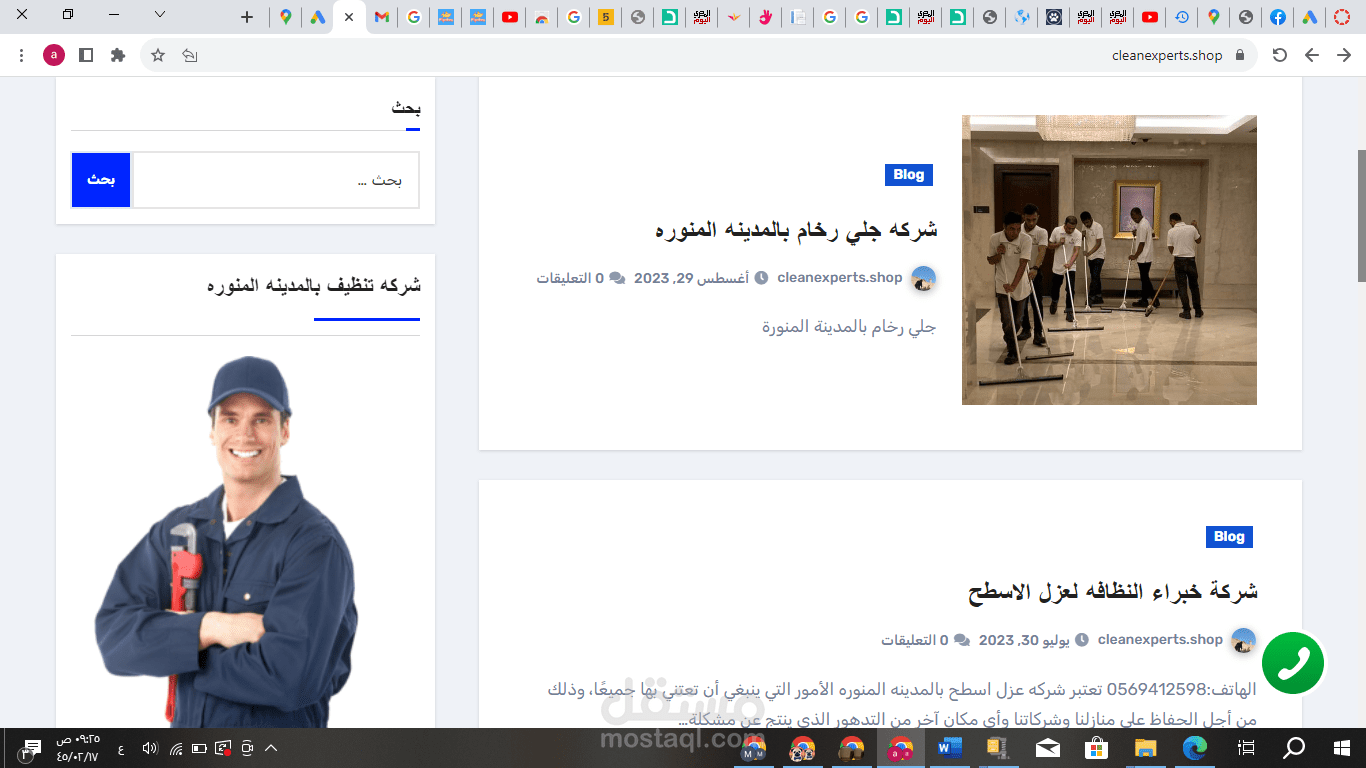
Task: Bookmark this page with the star icon
Action: pyautogui.click(x=158, y=55)
